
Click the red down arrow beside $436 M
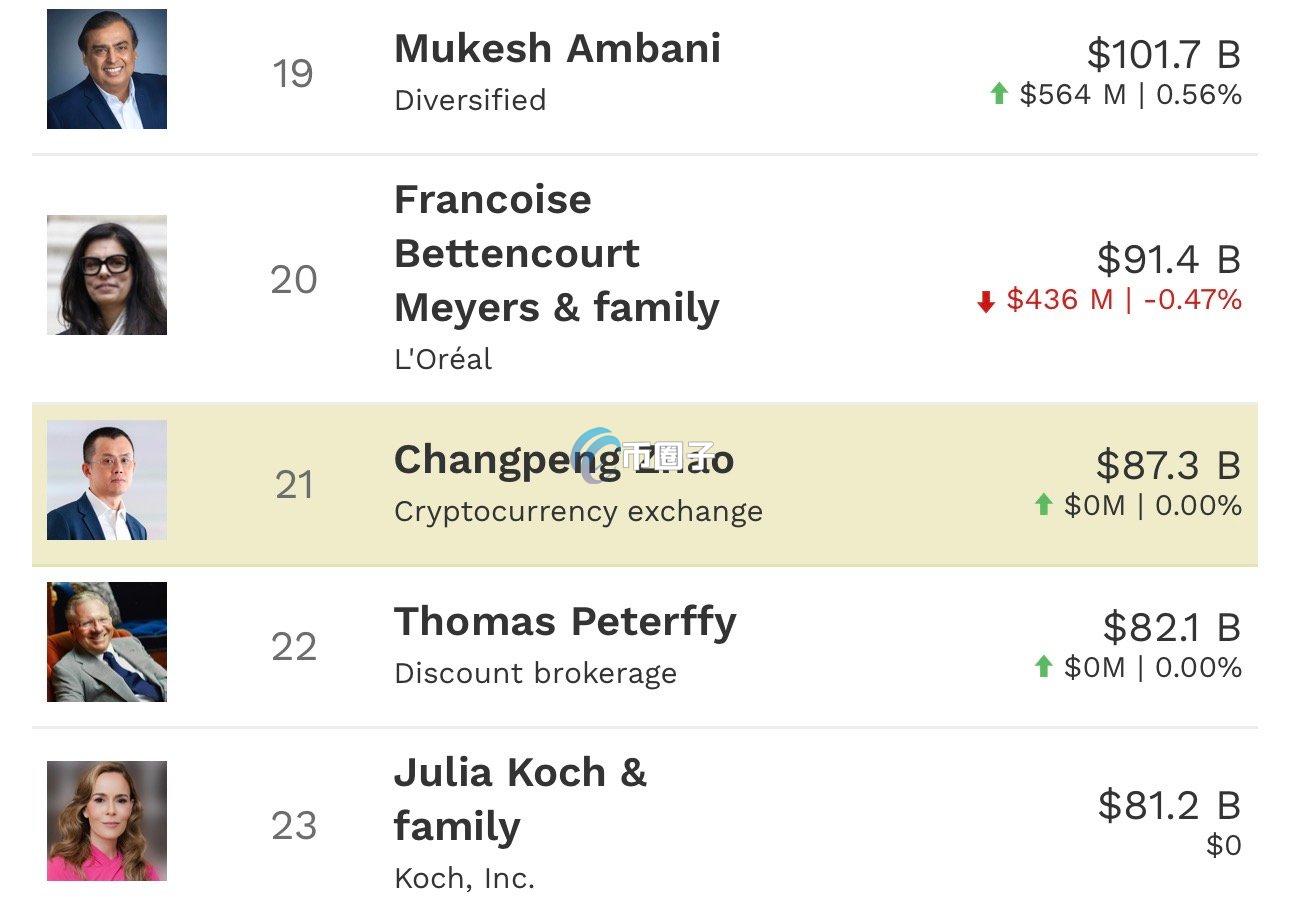(x=986, y=301)
